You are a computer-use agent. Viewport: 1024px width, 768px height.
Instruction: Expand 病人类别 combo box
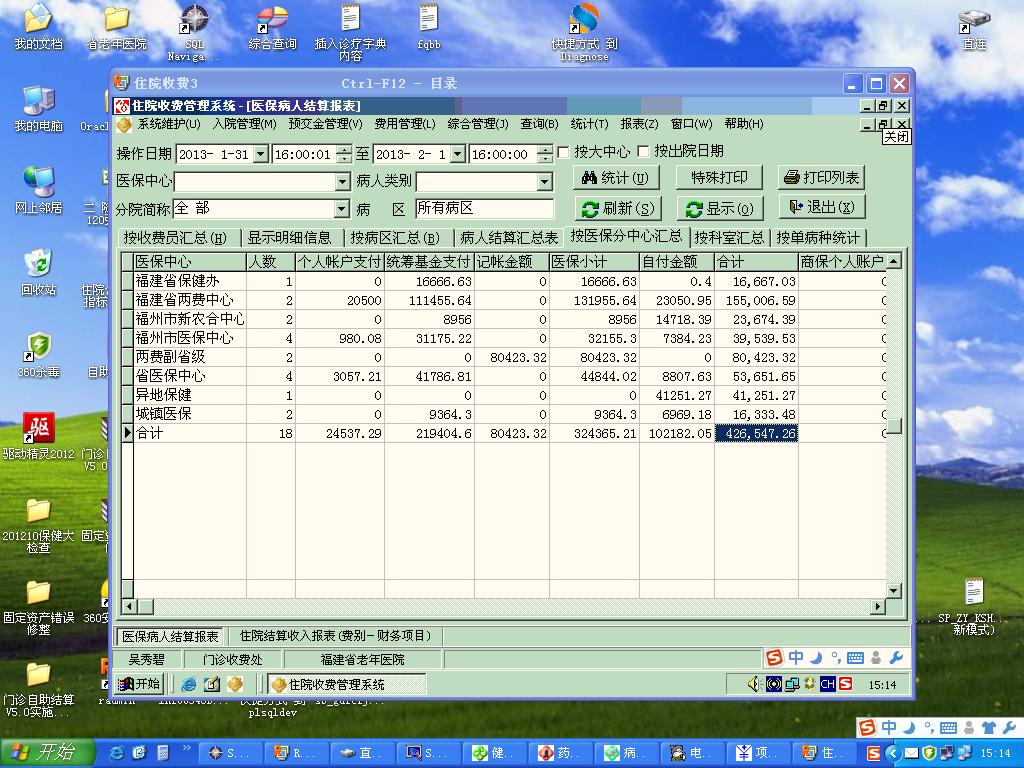[545, 182]
